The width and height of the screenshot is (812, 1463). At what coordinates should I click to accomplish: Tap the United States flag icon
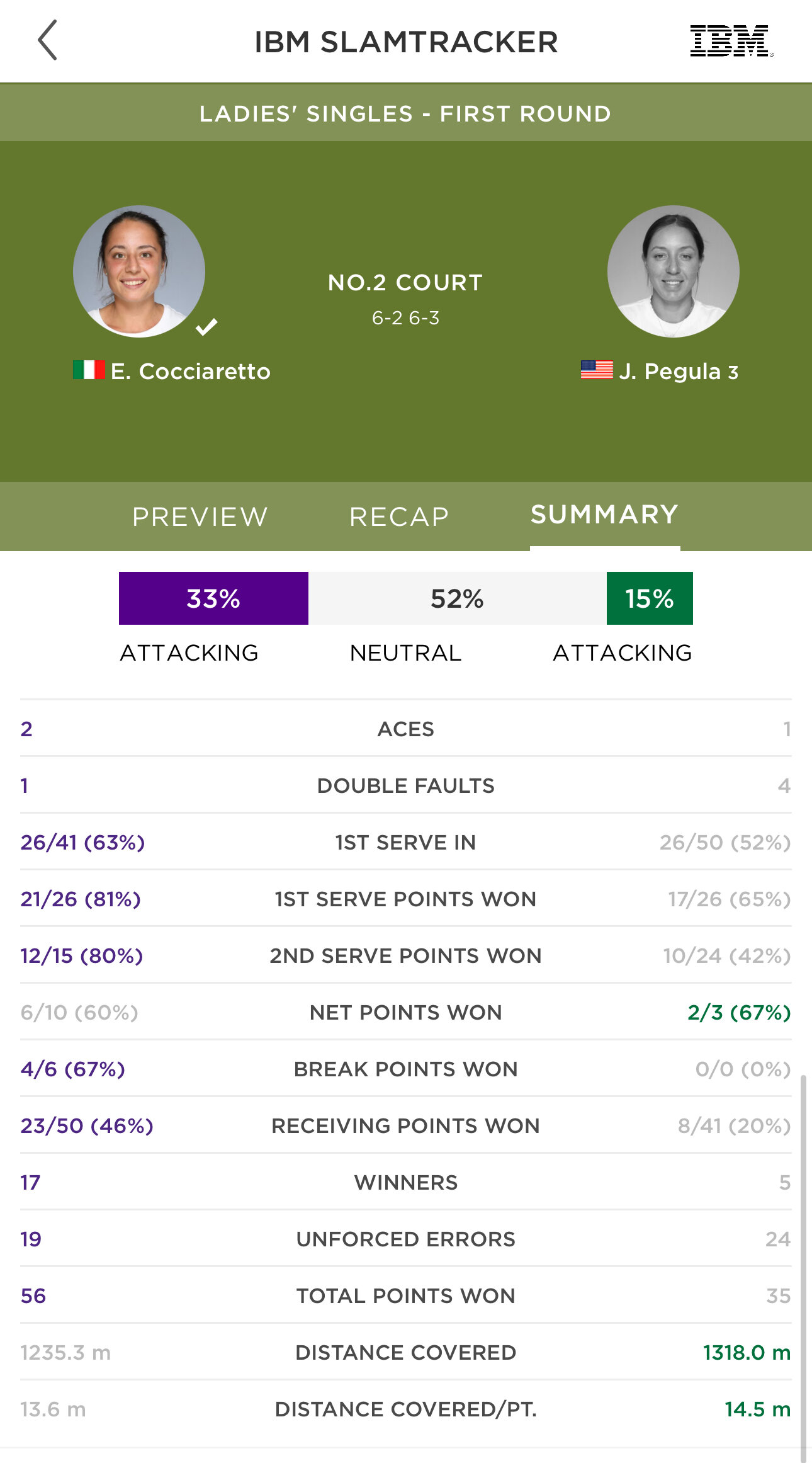tap(597, 370)
